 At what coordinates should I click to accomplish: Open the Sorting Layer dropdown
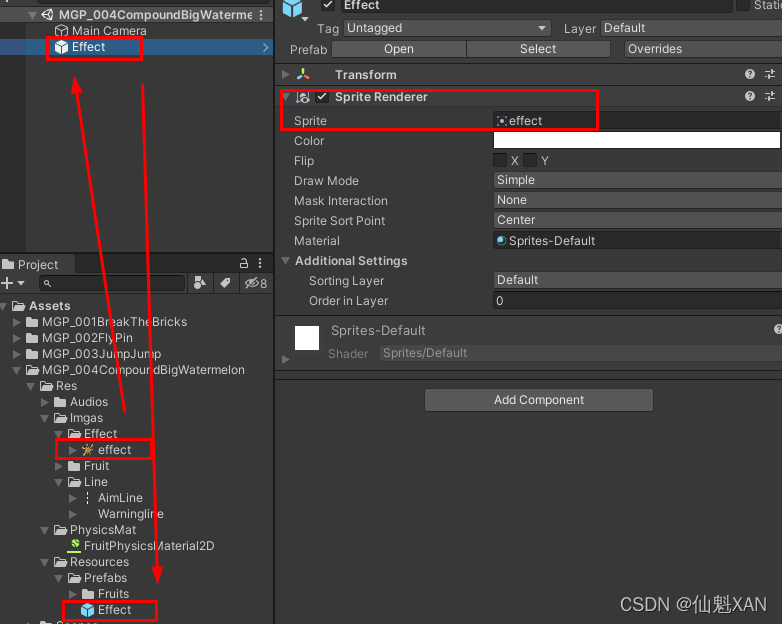click(637, 280)
